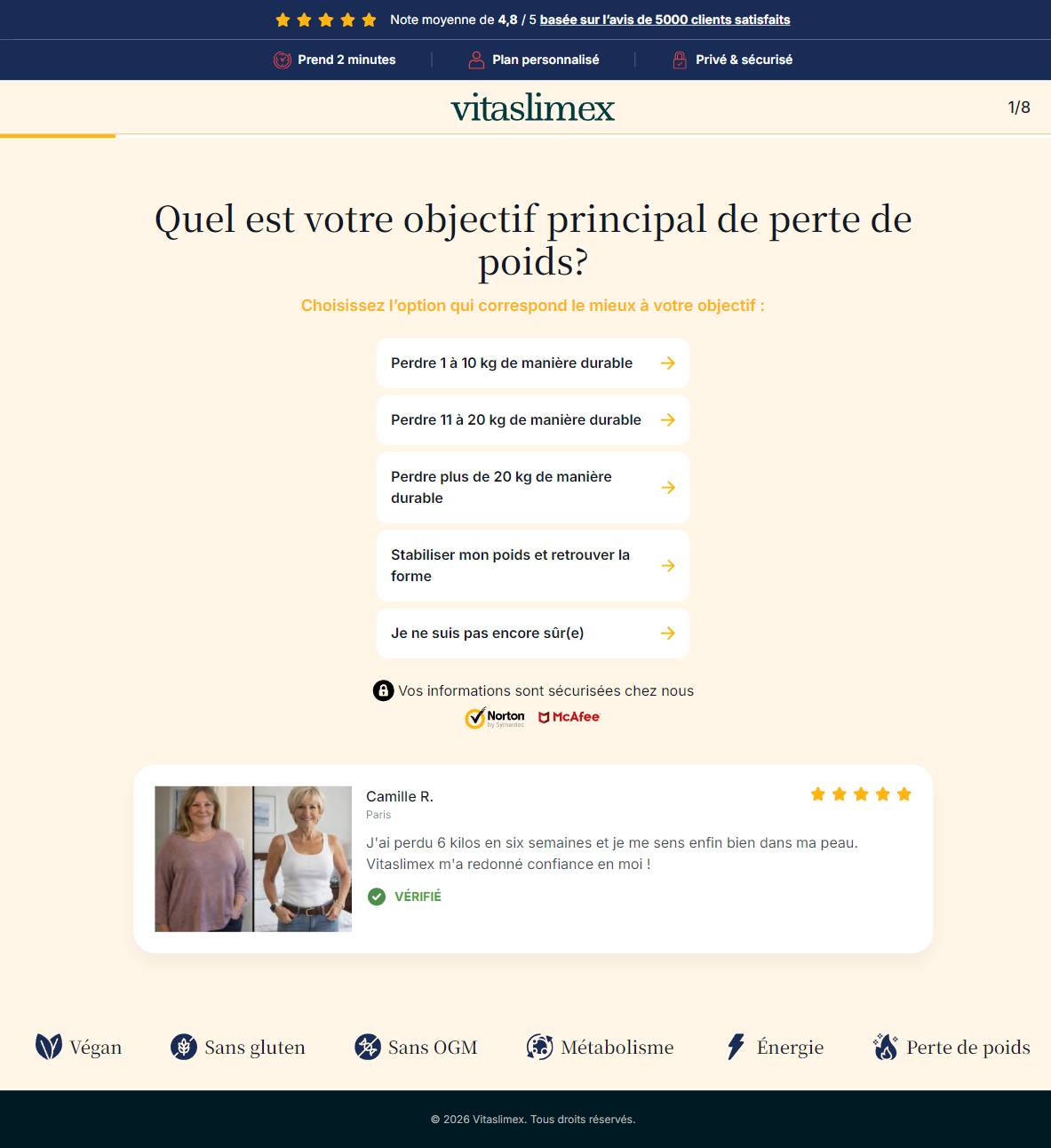The width and height of the screenshot is (1051, 1148).
Task: Click the green Vérifié checkmark icon
Action: pyautogui.click(x=377, y=897)
